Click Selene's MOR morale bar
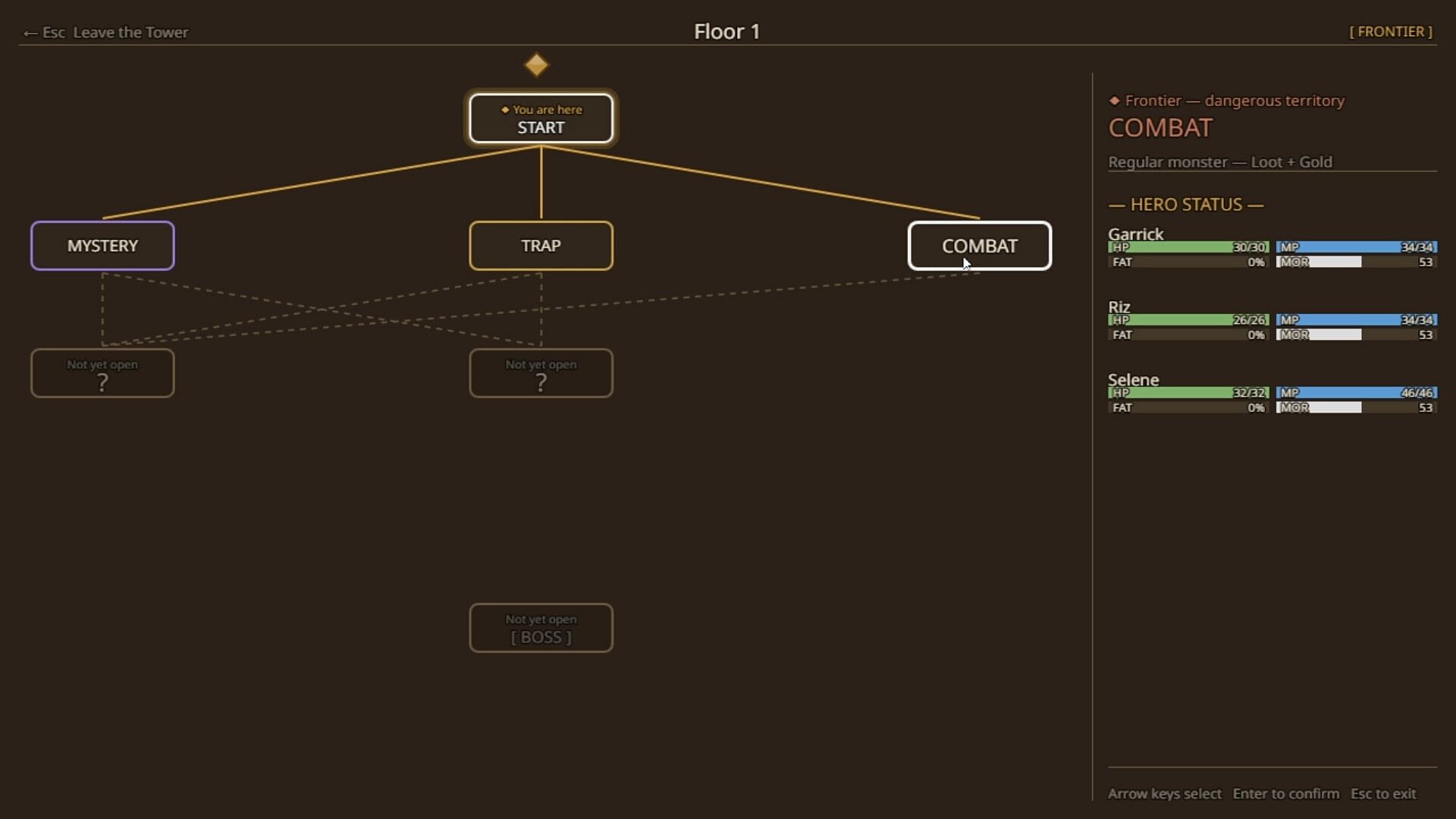Viewport: 1456px width, 819px height. tap(1356, 407)
